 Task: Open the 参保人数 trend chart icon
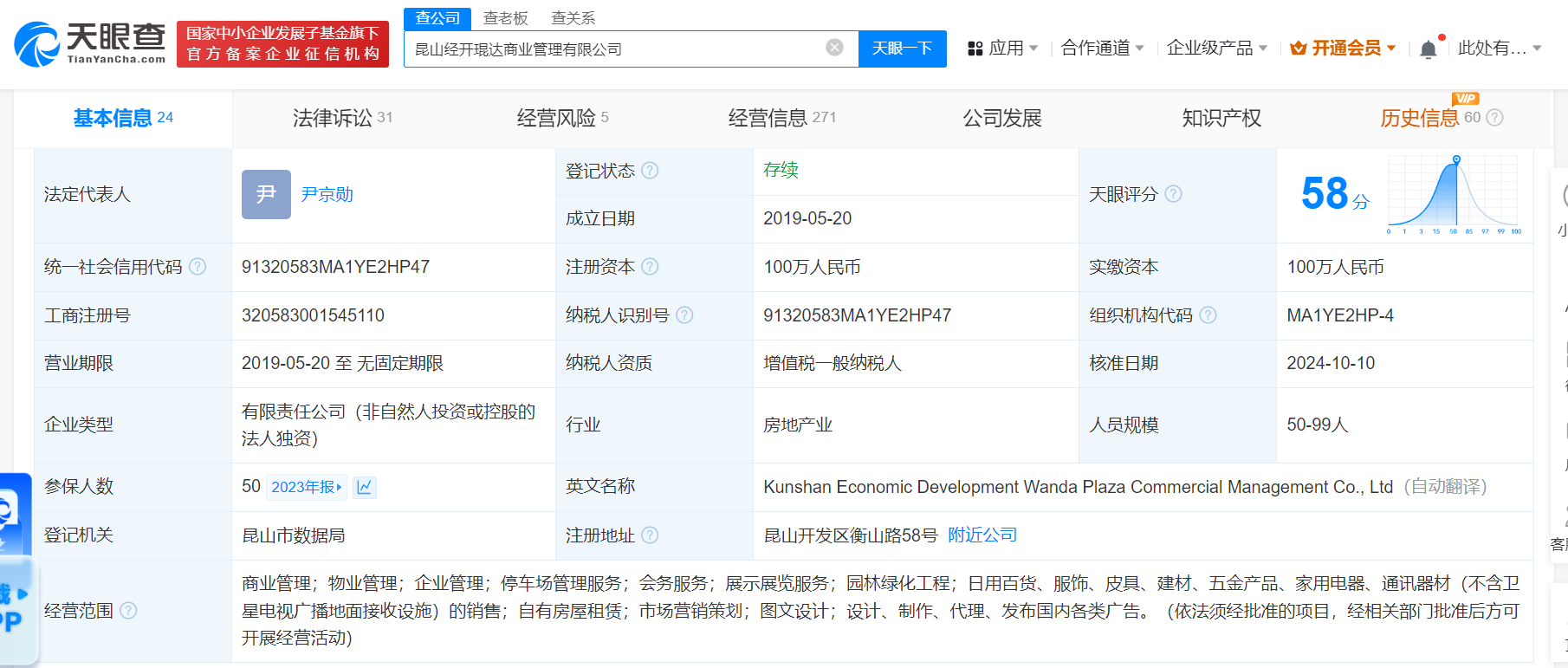click(x=365, y=487)
